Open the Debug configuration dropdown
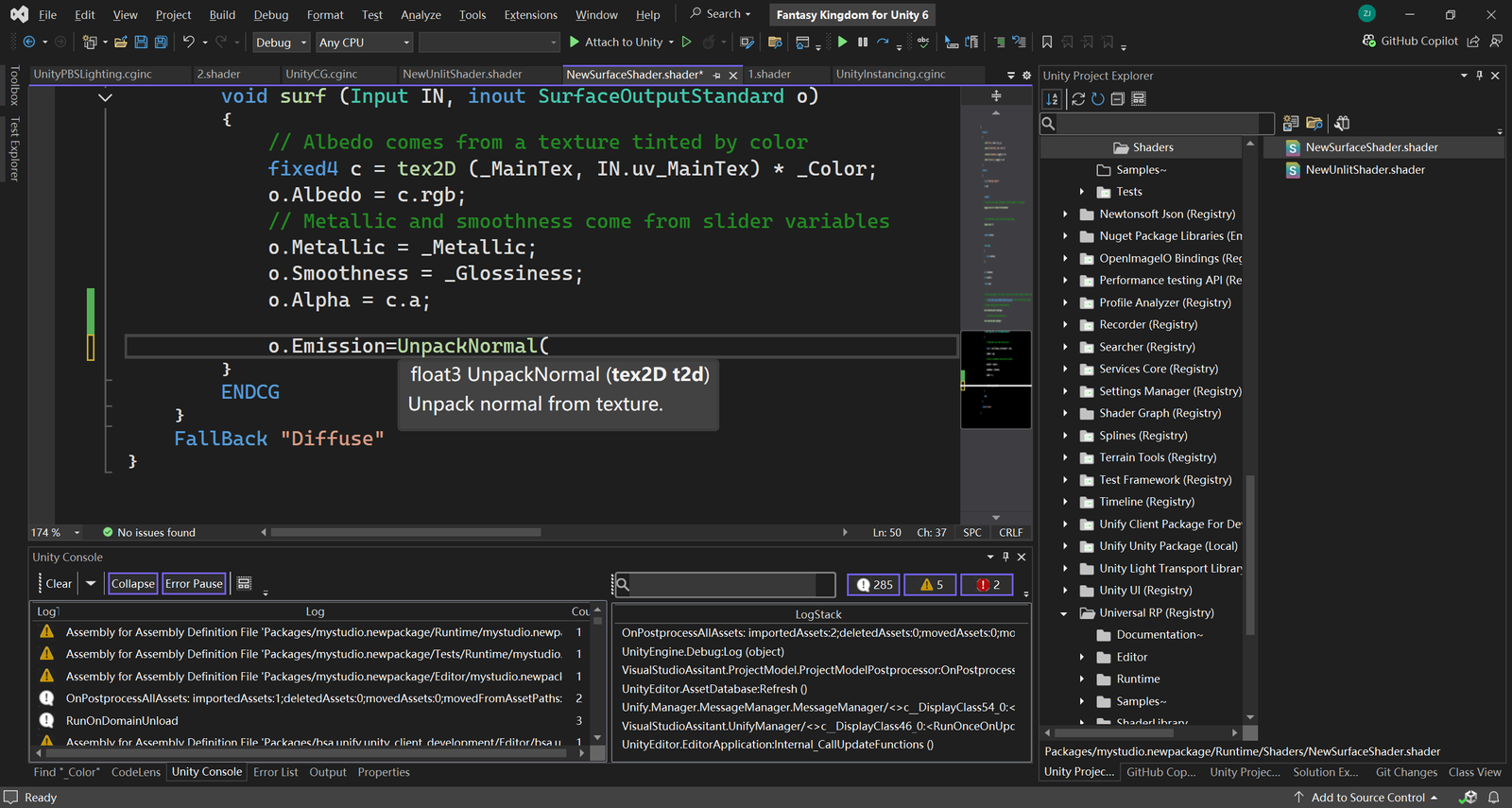Viewport: 1512px width, 808px height. pos(282,43)
